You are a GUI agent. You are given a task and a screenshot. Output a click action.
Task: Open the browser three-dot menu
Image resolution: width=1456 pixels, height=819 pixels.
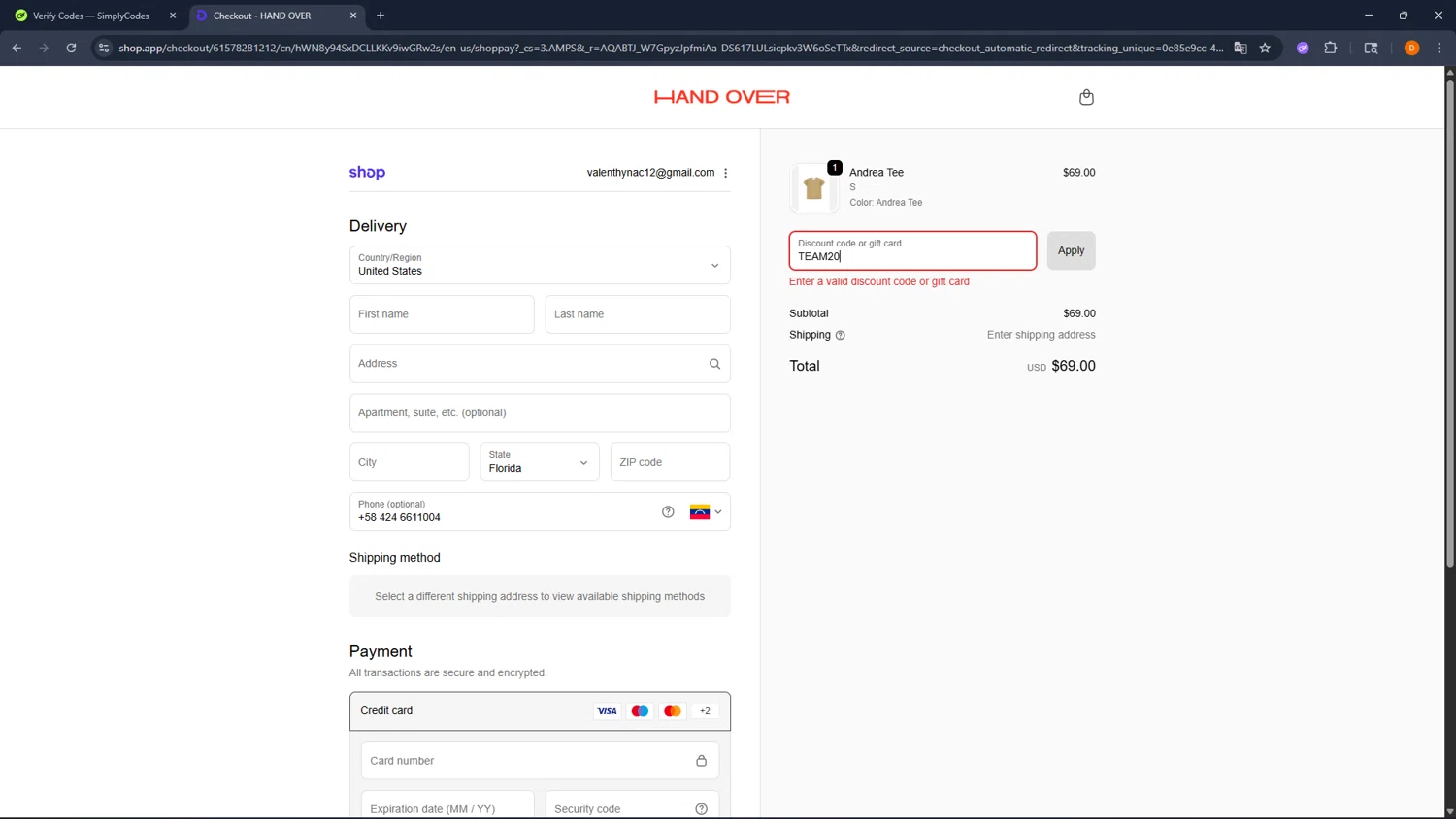click(x=1439, y=48)
